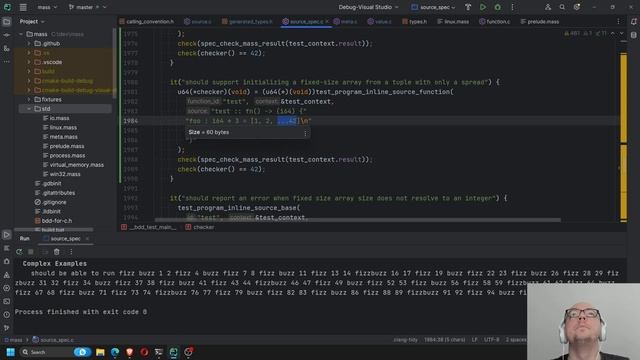
Task: Click the editor horizontal scrollbar
Action: [358, 220]
